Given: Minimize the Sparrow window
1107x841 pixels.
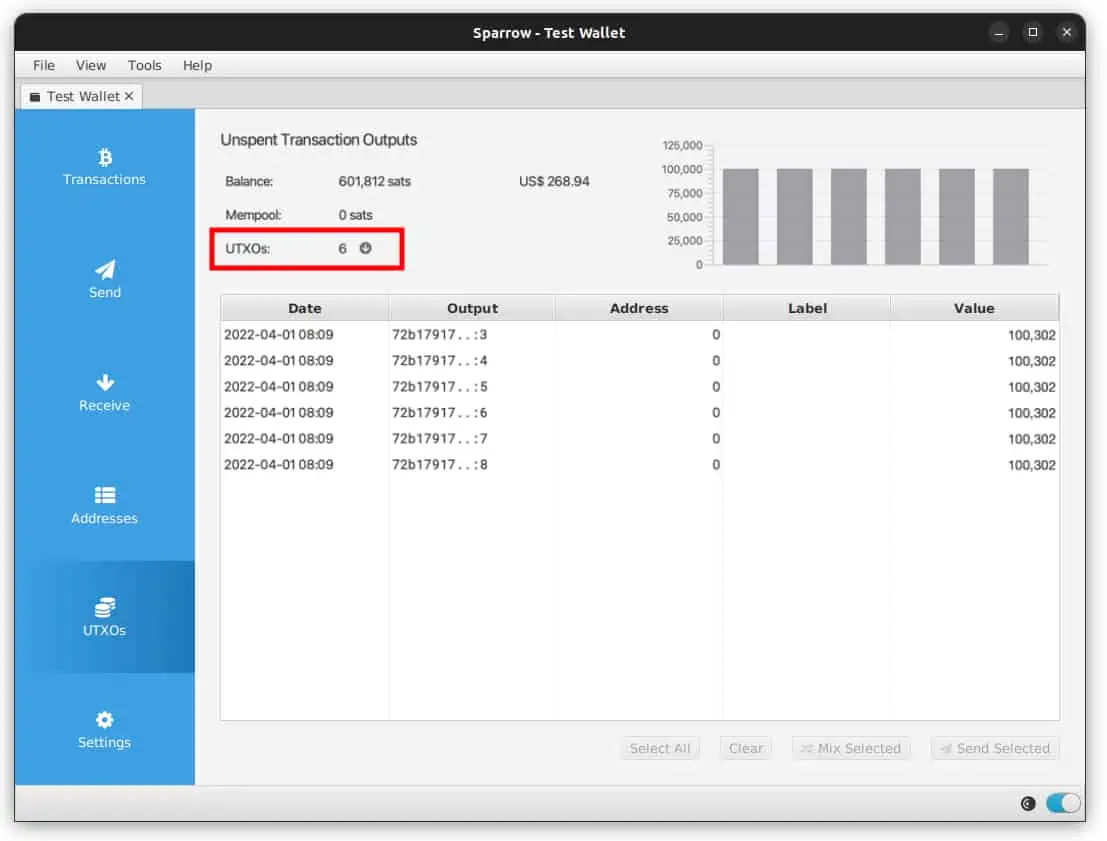Looking at the screenshot, I should click(998, 32).
